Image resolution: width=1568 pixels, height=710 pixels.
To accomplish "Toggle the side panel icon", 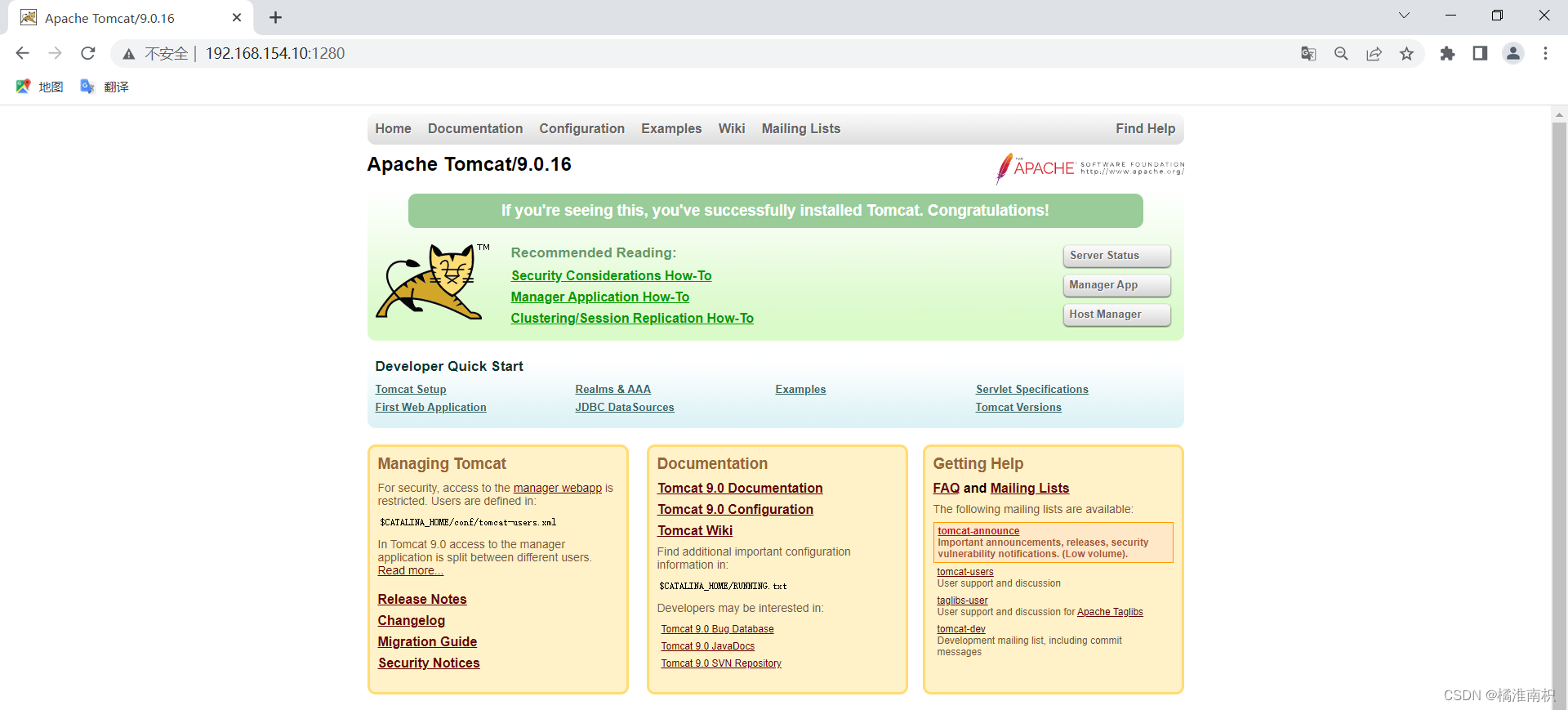I will (x=1480, y=53).
